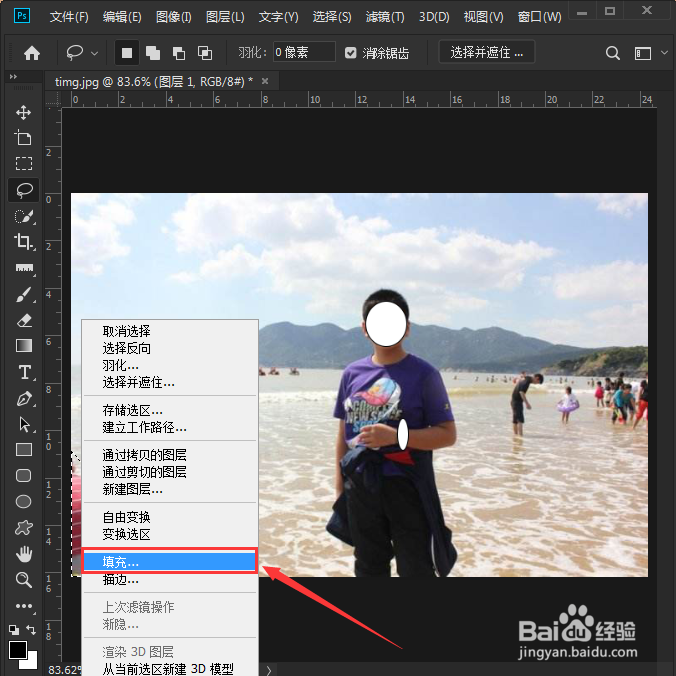This screenshot has height=676, width=676.
Task: Select the Horizontal Type tool
Action: point(24,372)
